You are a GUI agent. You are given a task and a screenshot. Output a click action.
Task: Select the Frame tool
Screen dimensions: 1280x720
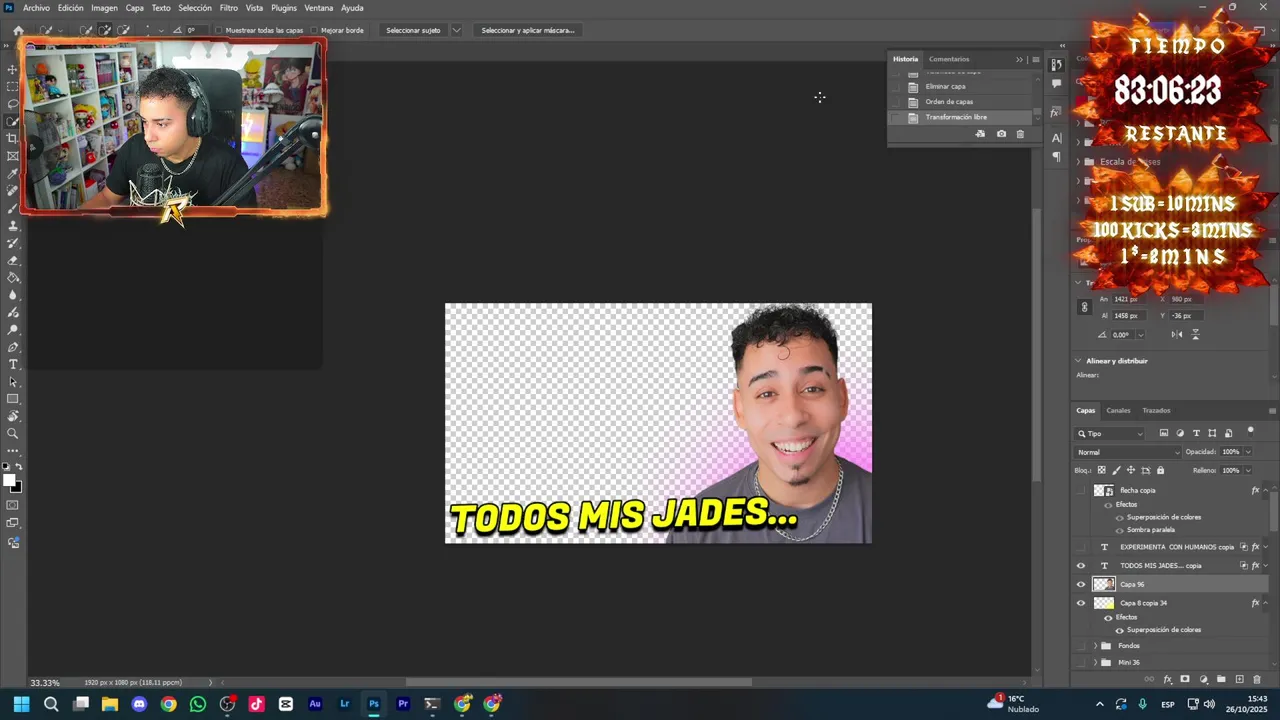click(x=13, y=156)
